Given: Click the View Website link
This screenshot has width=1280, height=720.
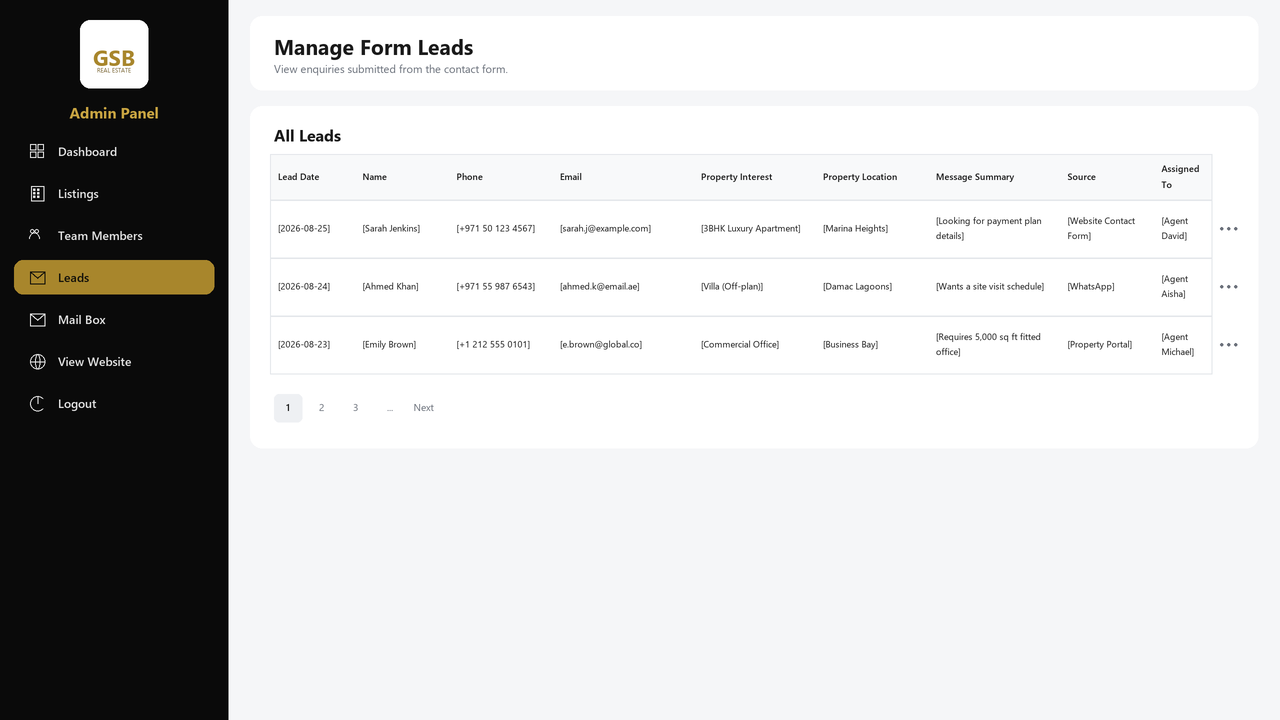Looking at the screenshot, I should (x=114, y=362).
